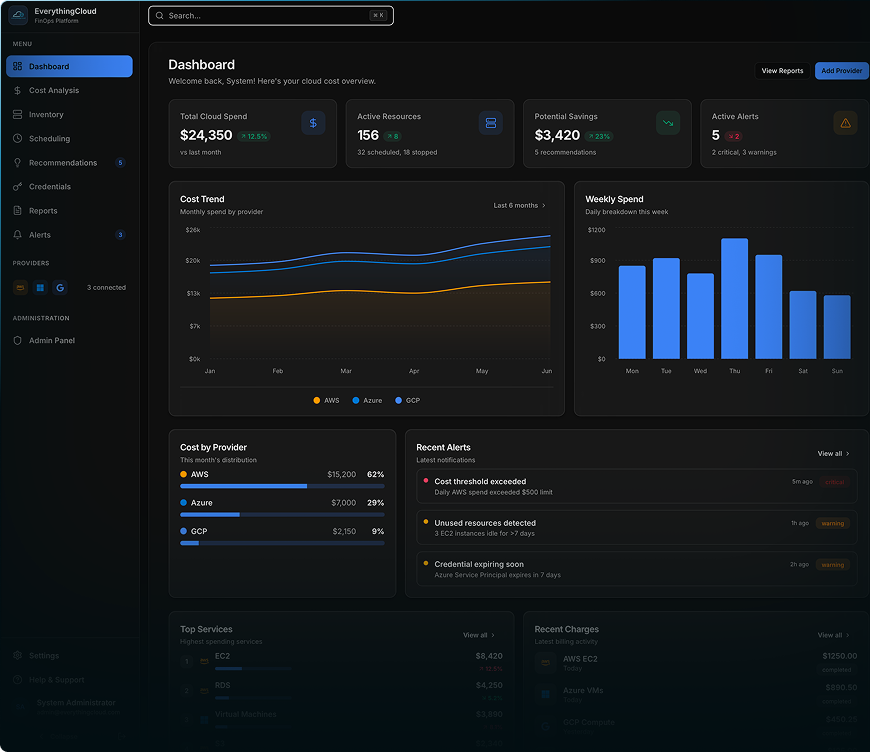Viewport: 870px width, 752px height.
Task: Open the AWS provider icon in sidebar
Action: pyautogui.click(x=20, y=288)
